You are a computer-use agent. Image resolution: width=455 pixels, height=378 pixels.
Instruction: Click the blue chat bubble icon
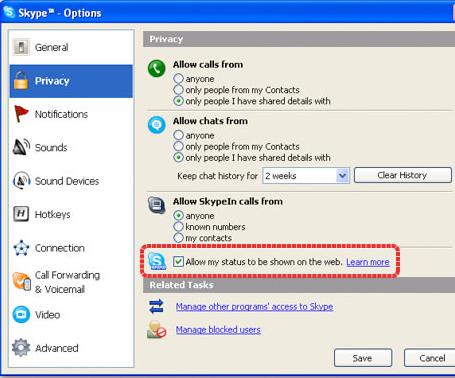tap(156, 125)
